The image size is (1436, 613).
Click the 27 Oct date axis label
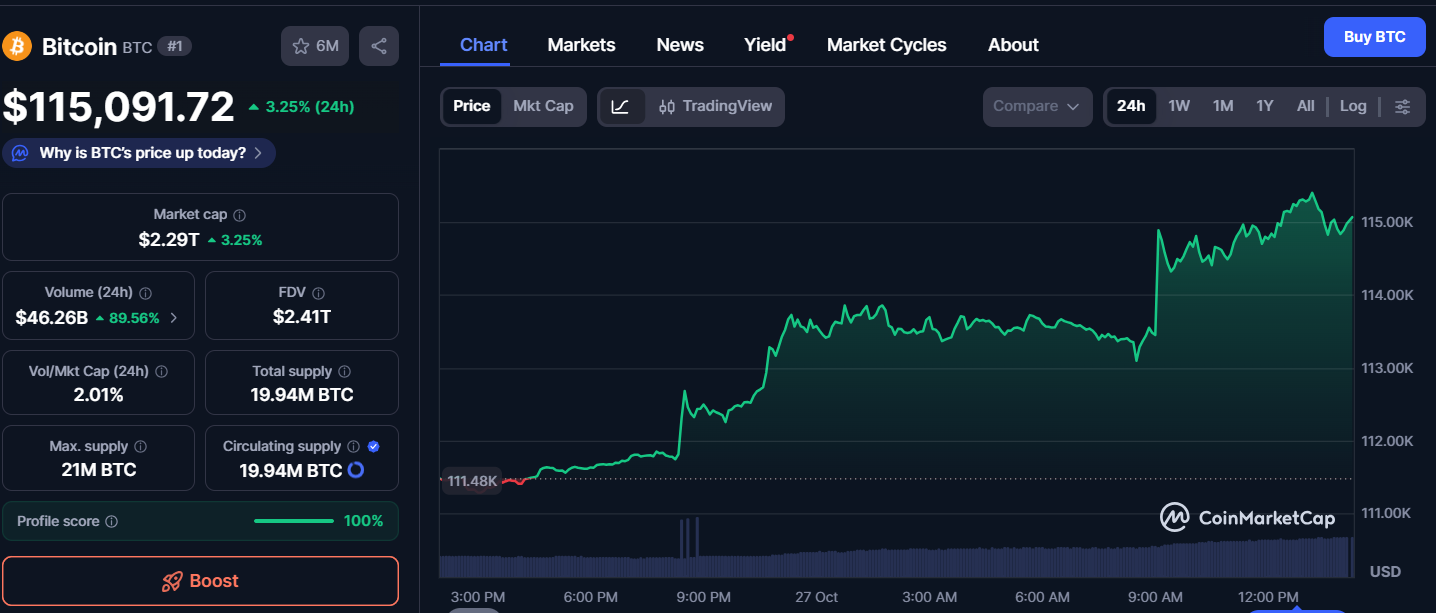pos(817,597)
